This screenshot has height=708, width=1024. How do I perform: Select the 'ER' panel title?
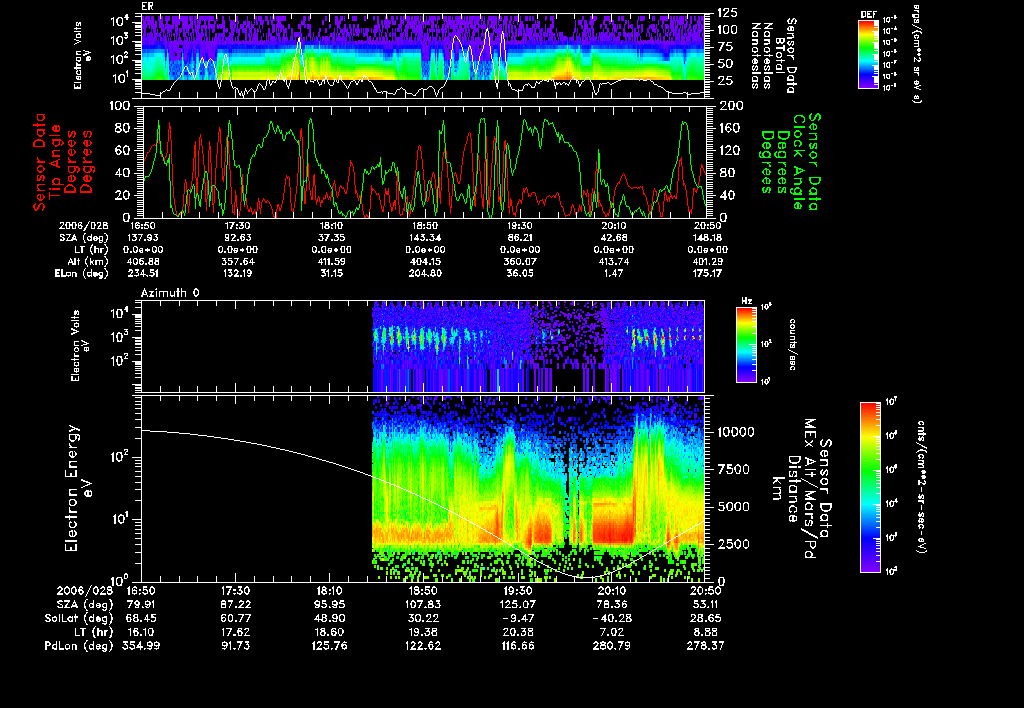pyautogui.click(x=148, y=7)
